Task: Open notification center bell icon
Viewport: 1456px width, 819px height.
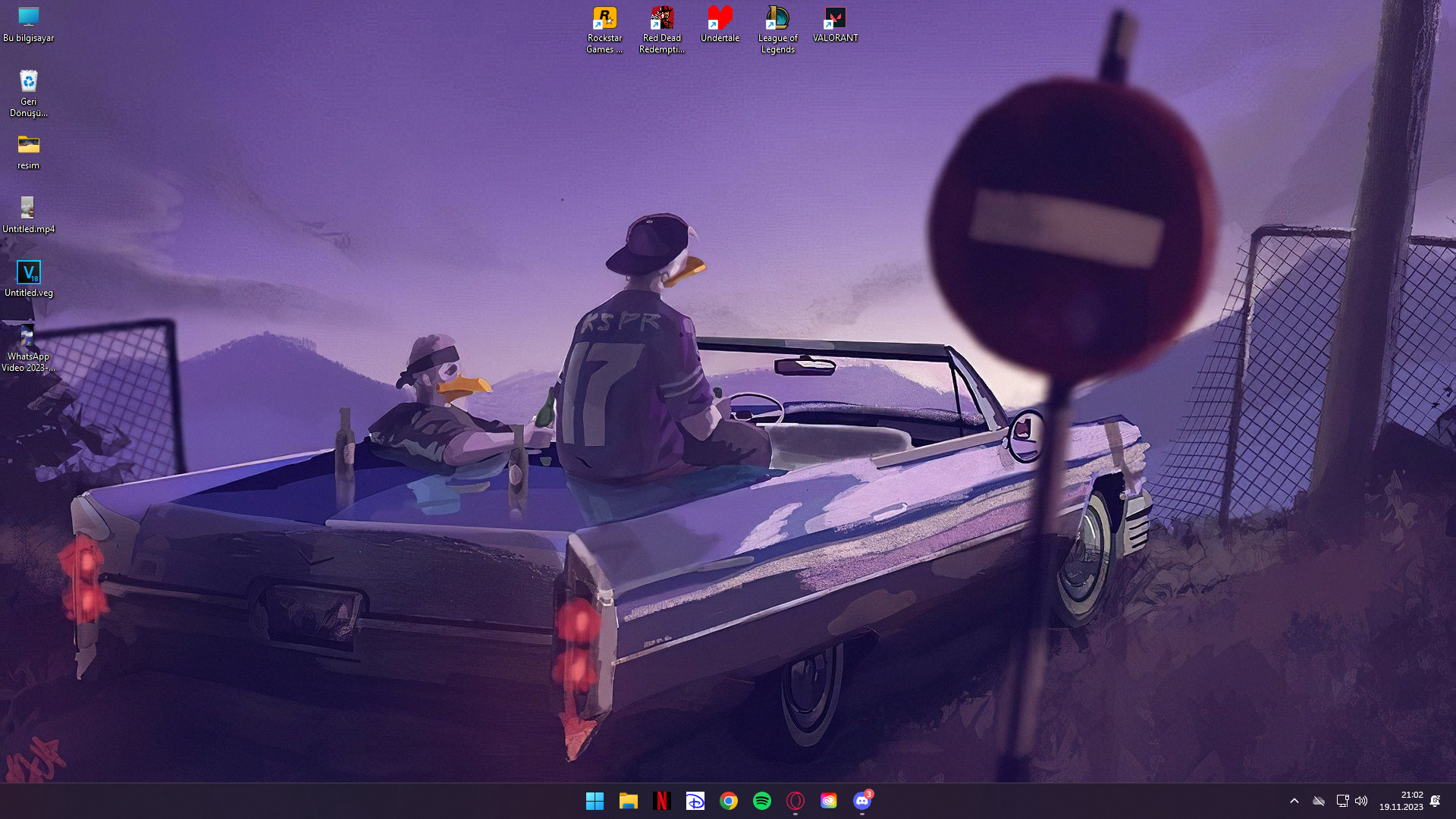Action: pos(1435,801)
